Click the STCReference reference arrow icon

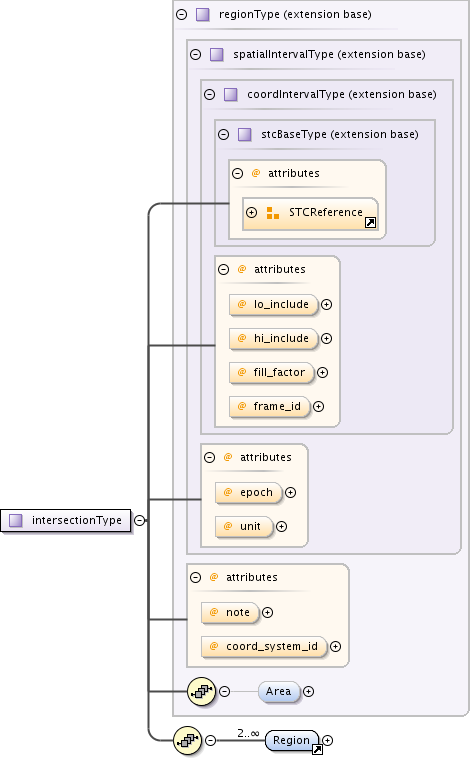(x=371, y=222)
